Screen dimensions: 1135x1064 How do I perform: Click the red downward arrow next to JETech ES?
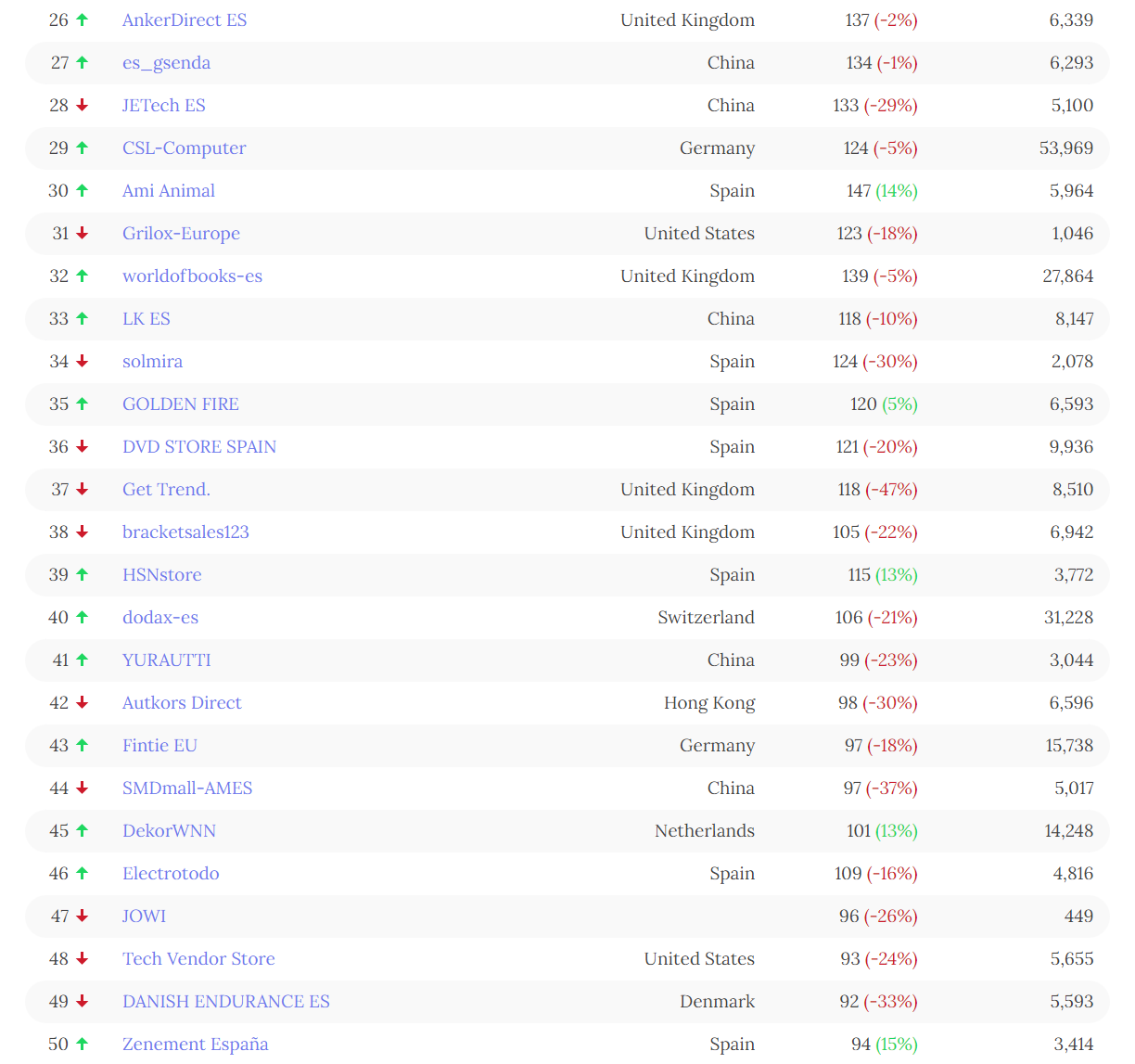(82, 105)
